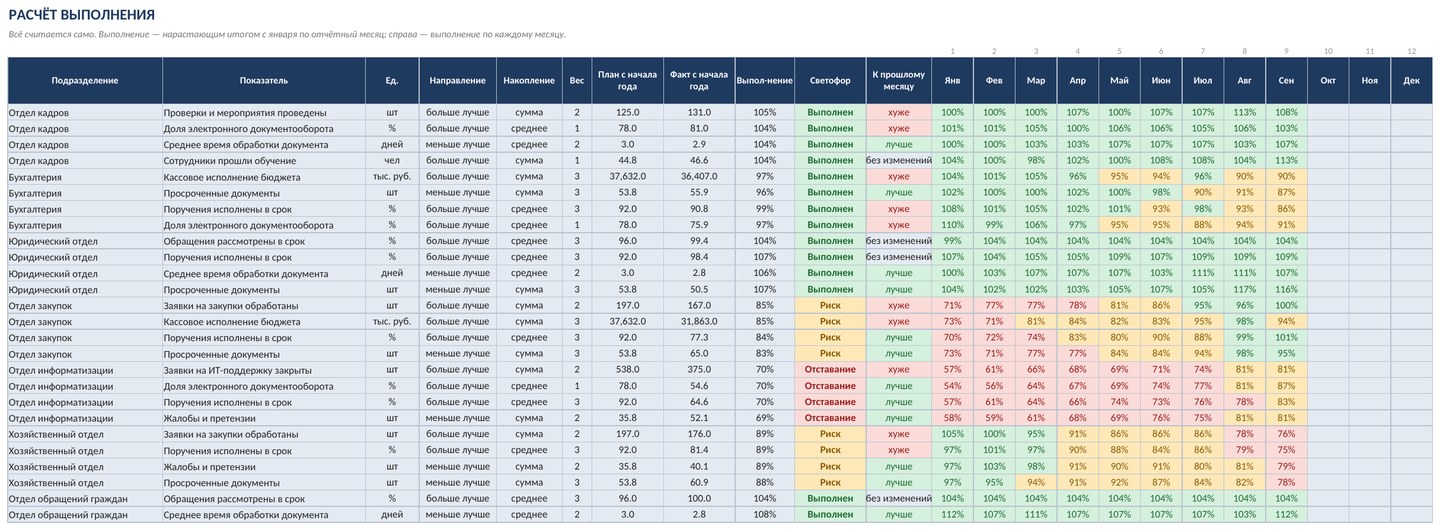
Task: Click the Ноя month header
Action: [x=1369, y=80]
